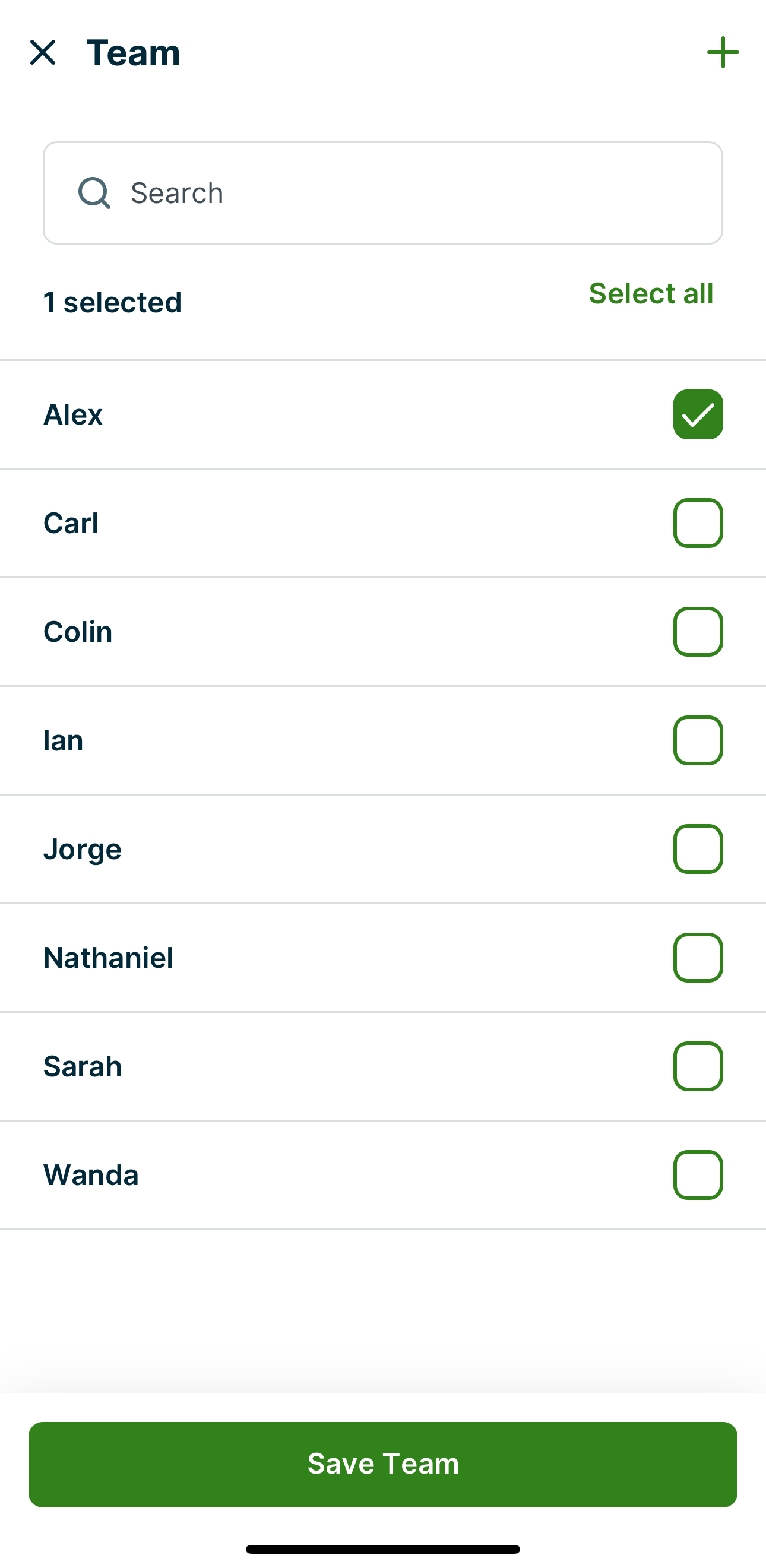Uncheck the Alex checkbox

698,414
